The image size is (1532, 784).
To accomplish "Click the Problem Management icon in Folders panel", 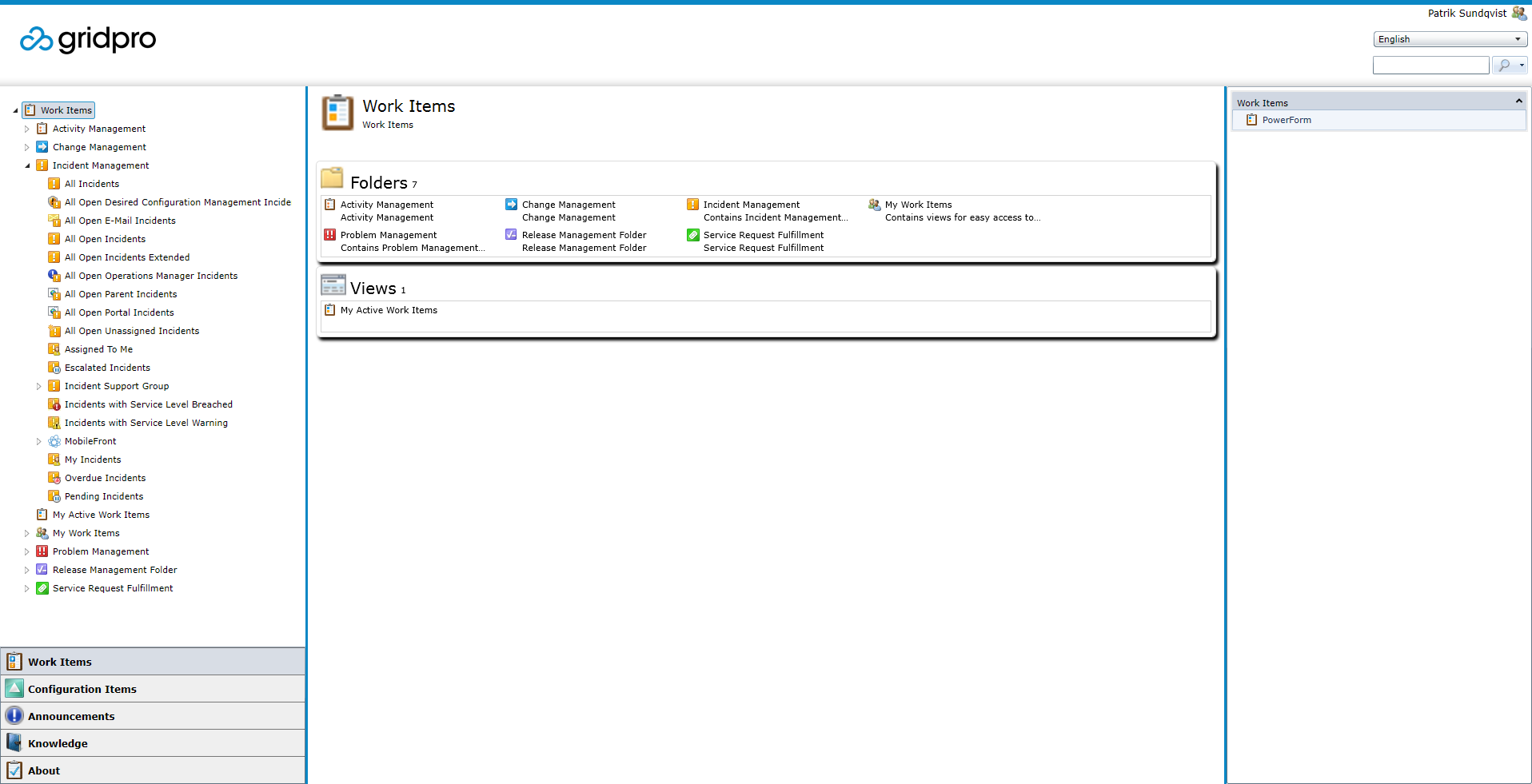I will 330,235.
